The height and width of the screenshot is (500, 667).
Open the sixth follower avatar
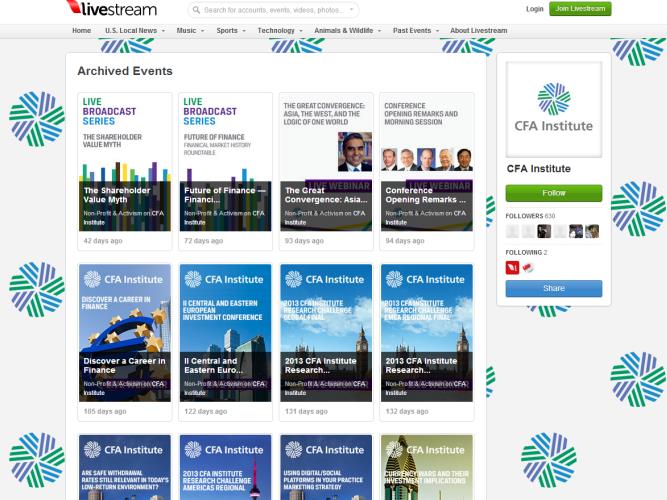pos(592,231)
